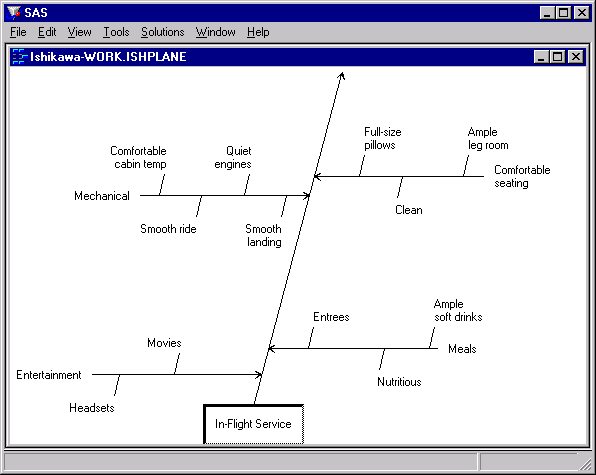Open the Help menu
The width and height of the screenshot is (596, 475).
[258, 32]
